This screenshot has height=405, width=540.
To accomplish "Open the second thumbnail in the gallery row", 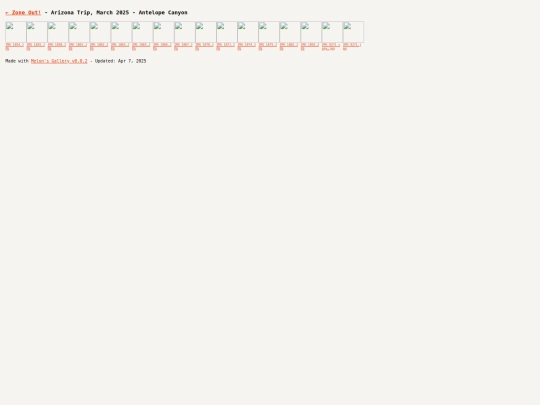I will (37, 32).
